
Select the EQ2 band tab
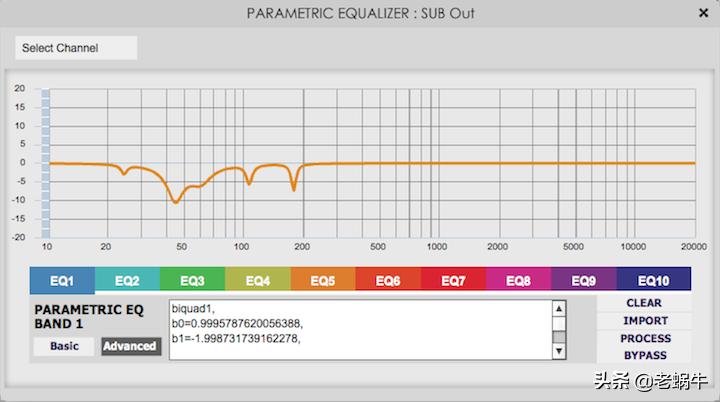(x=127, y=279)
